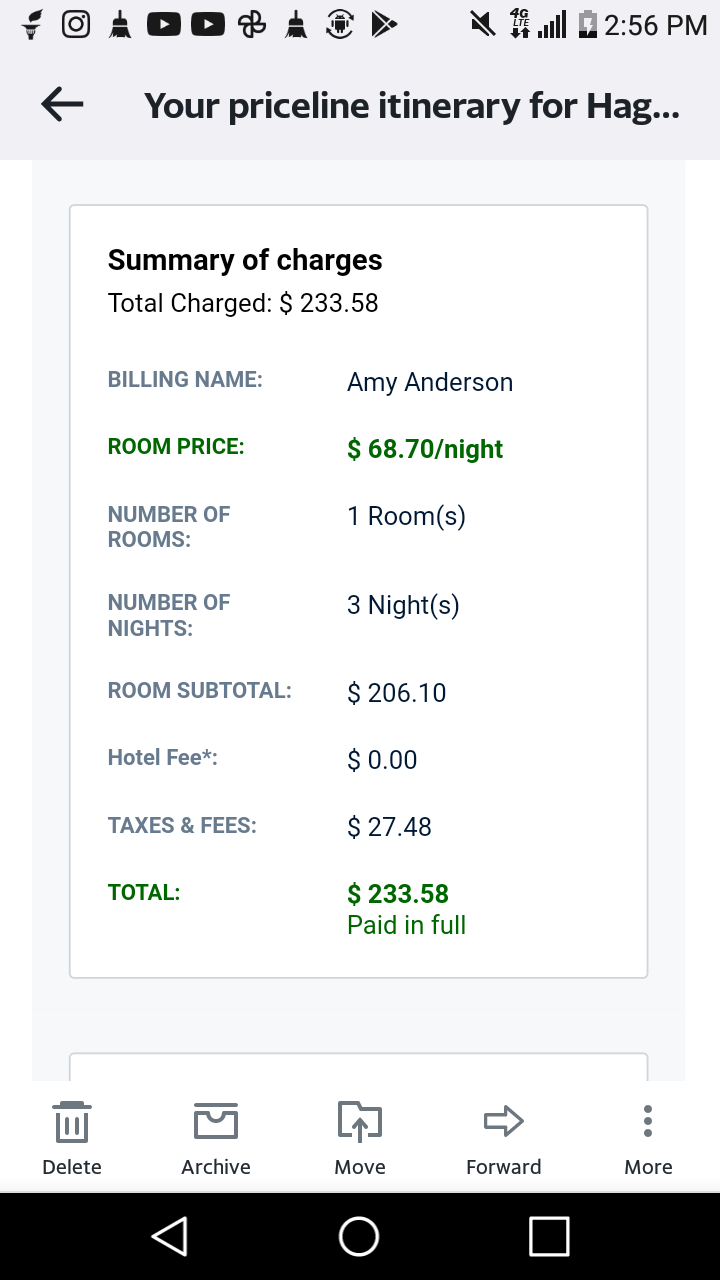Forward the email with the arrow icon
Viewport: 720px width, 1280px height.
click(504, 1122)
